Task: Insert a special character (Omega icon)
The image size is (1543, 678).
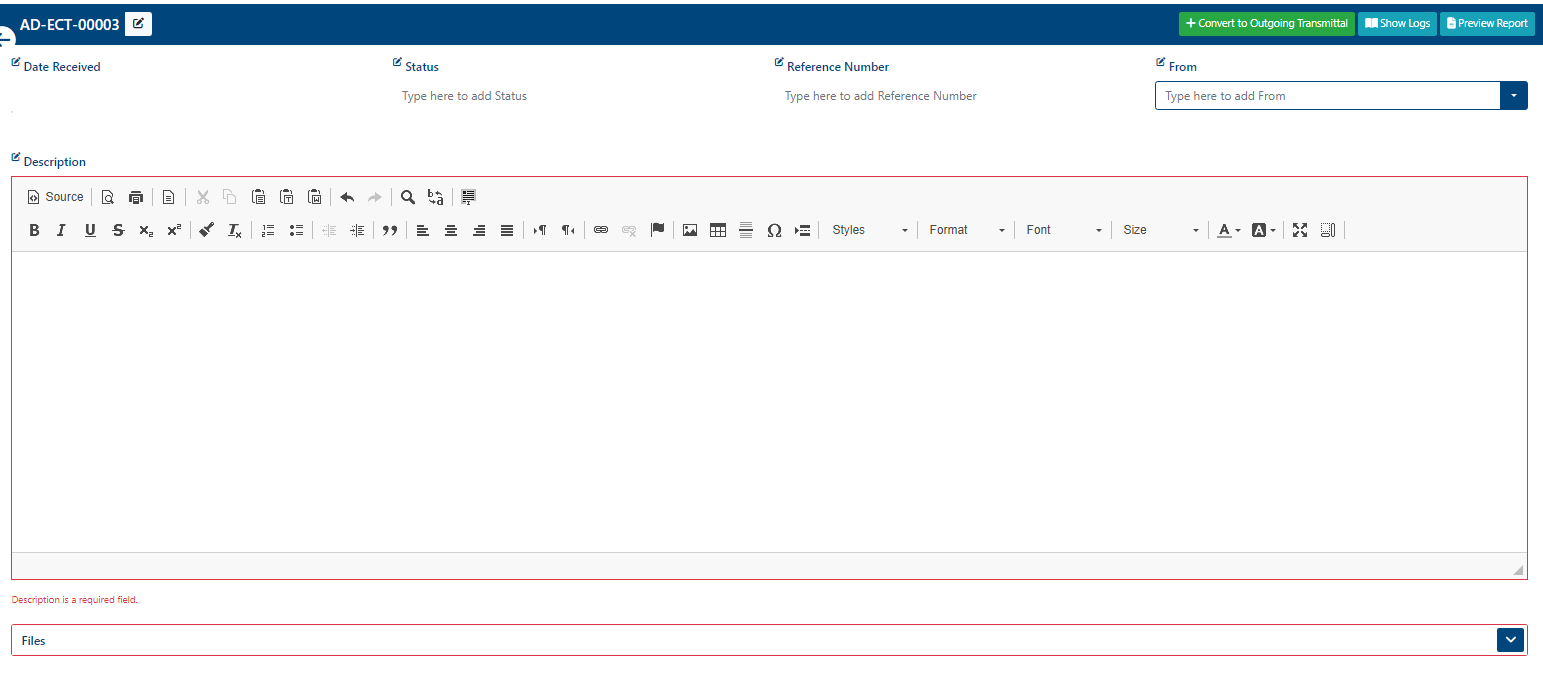Action: click(x=774, y=230)
